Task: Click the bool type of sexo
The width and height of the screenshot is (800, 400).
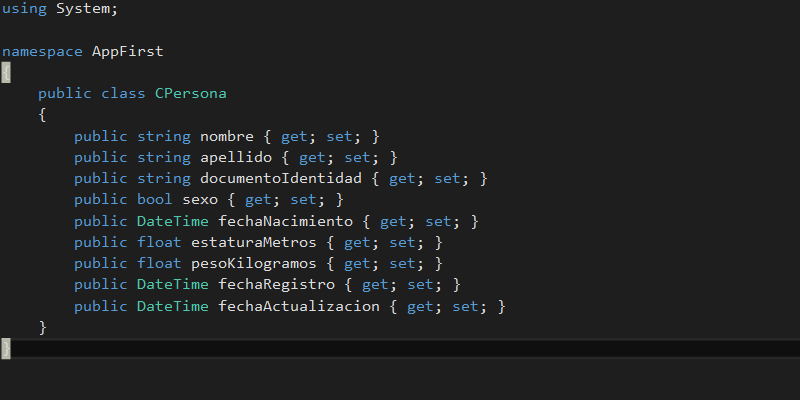Action: (x=155, y=199)
